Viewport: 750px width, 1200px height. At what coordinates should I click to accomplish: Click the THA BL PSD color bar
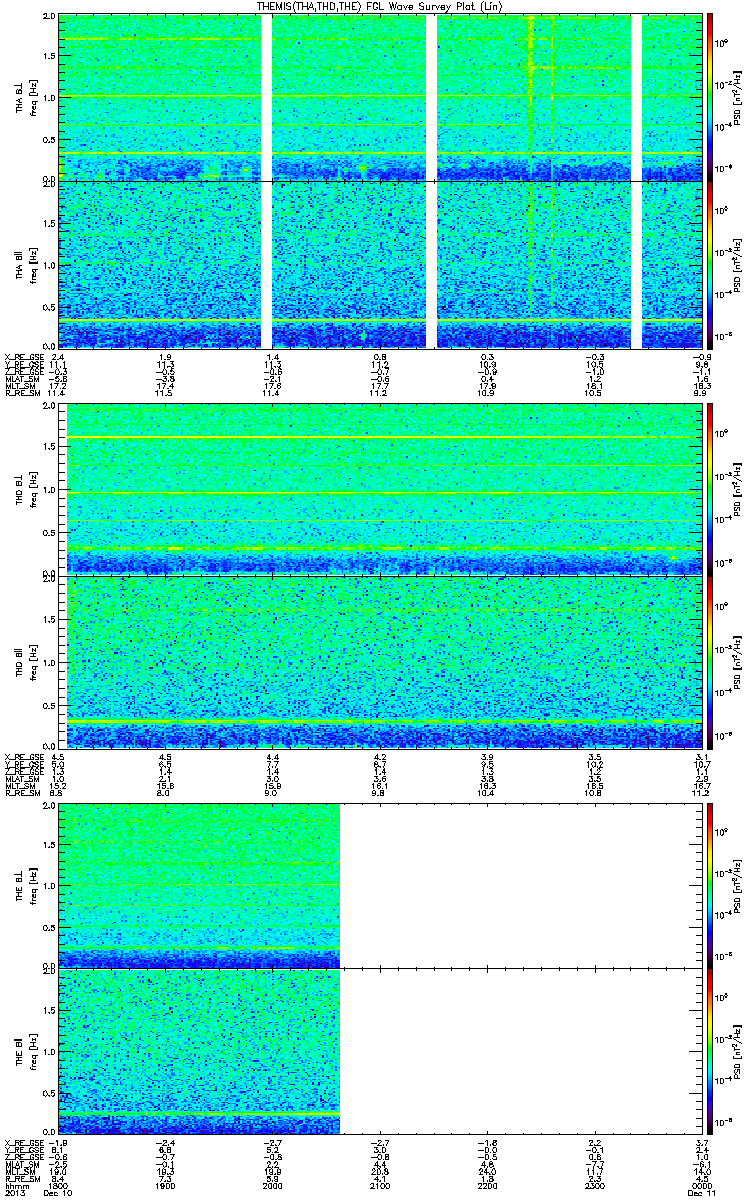[710, 97]
